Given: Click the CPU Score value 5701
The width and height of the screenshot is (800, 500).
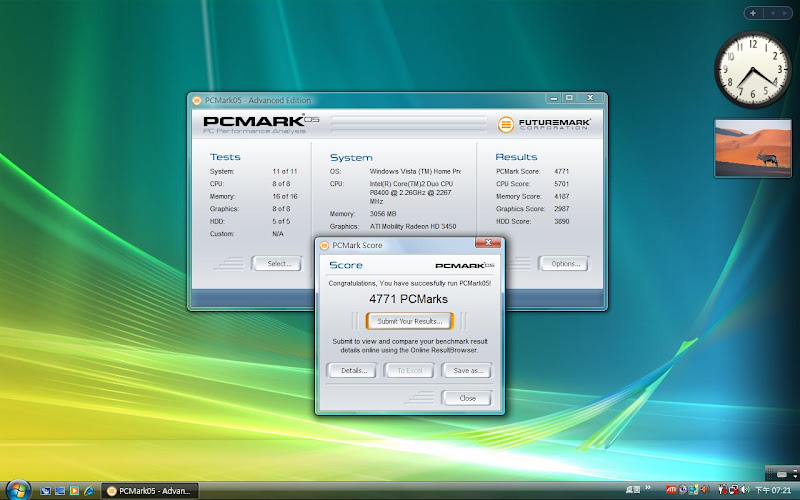Looking at the screenshot, I should [562, 184].
